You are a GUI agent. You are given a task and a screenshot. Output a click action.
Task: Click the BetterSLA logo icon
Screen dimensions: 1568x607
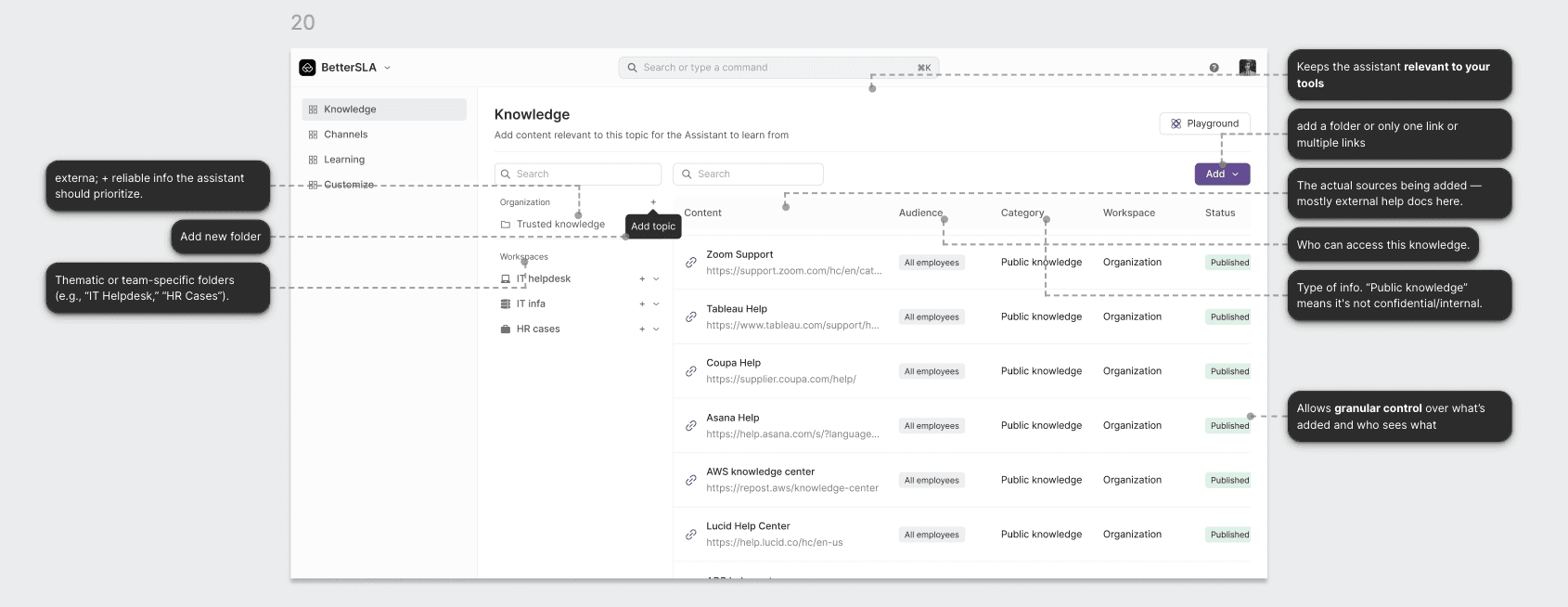click(307, 68)
